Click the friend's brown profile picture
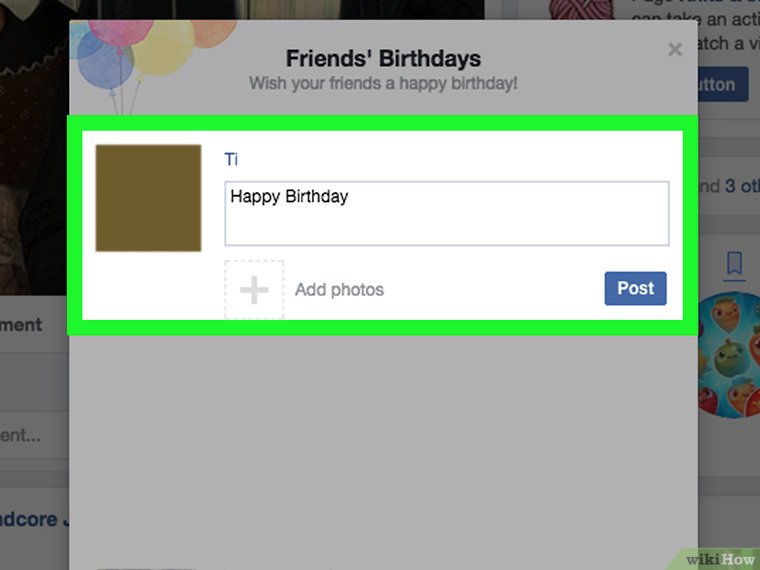The height and width of the screenshot is (570, 760). tap(148, 198)
